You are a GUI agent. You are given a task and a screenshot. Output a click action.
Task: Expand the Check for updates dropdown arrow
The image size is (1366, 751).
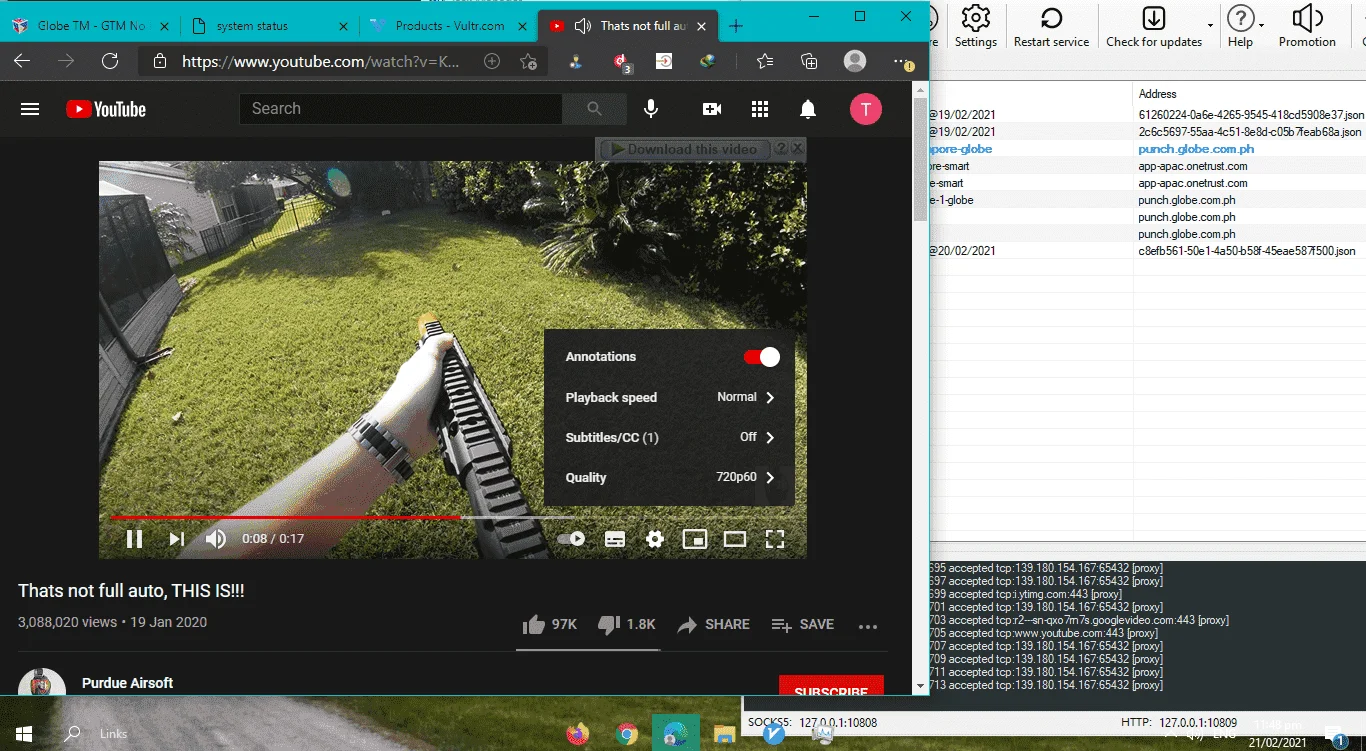1210,26
